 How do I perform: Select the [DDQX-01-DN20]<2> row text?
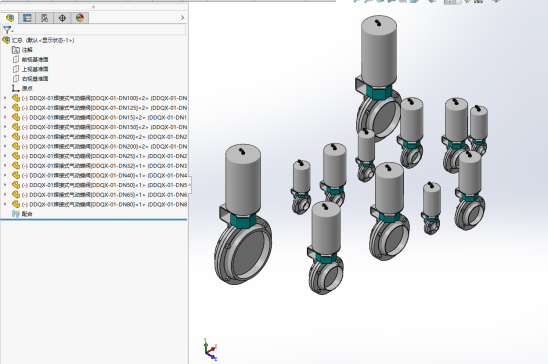[x=104, y=137]
